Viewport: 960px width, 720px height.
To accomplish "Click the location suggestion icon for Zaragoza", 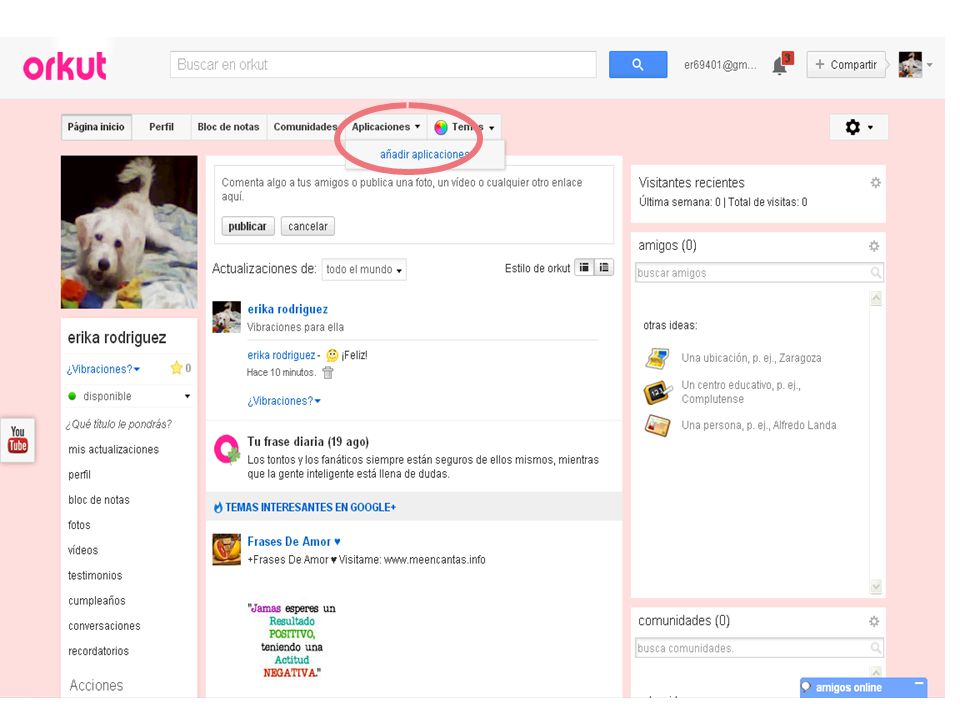I will tap(657, 358).
